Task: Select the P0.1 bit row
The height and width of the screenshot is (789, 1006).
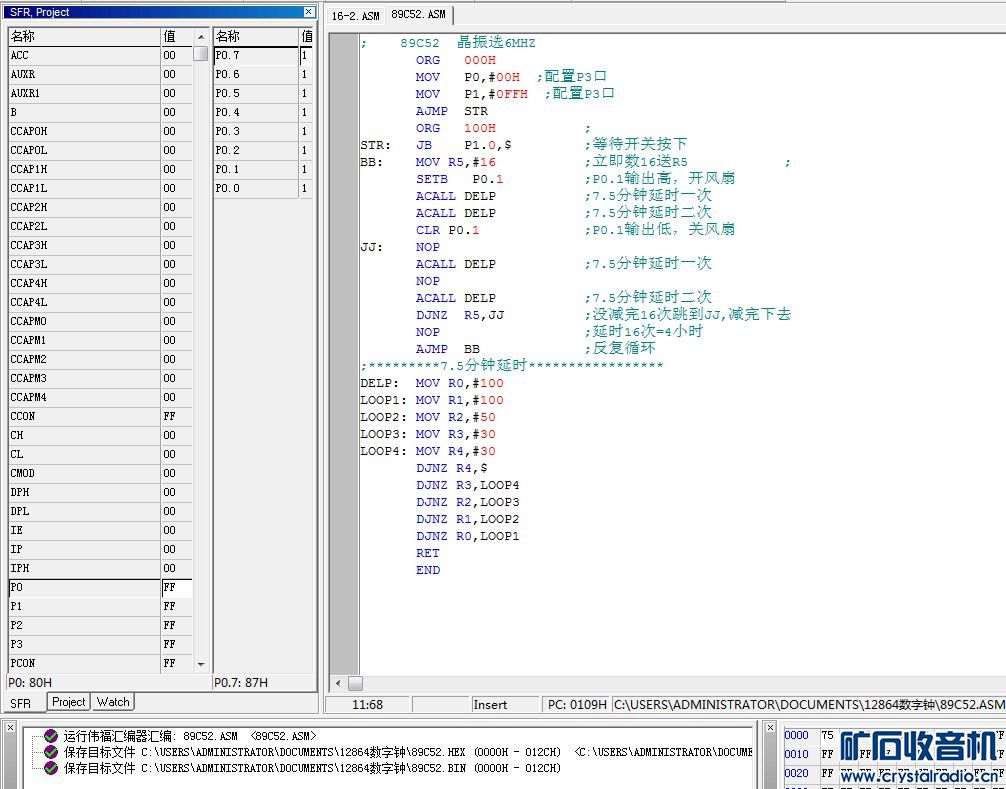Action: pos(263,169)
